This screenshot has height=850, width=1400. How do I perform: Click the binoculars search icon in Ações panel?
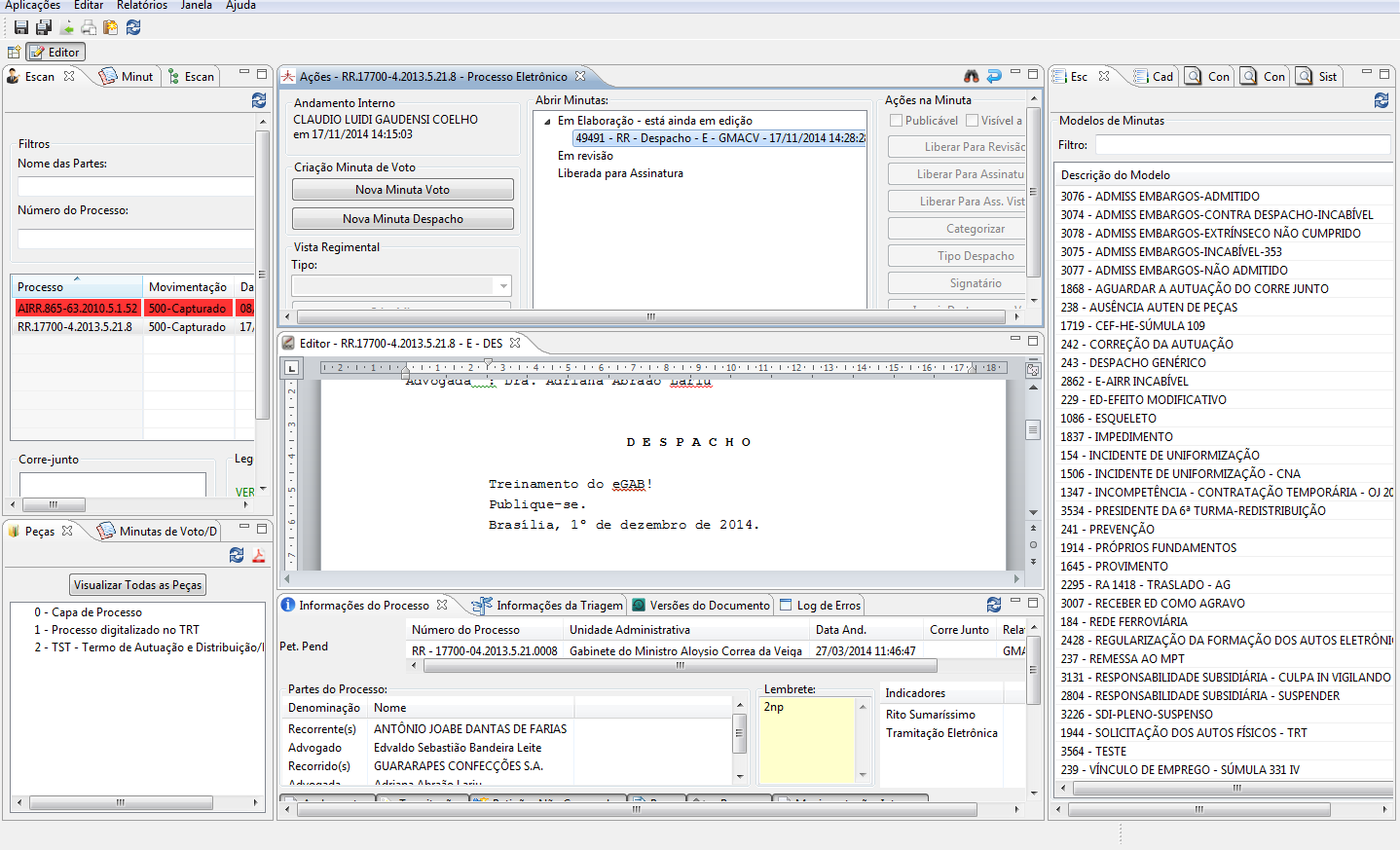pos(972,76)
